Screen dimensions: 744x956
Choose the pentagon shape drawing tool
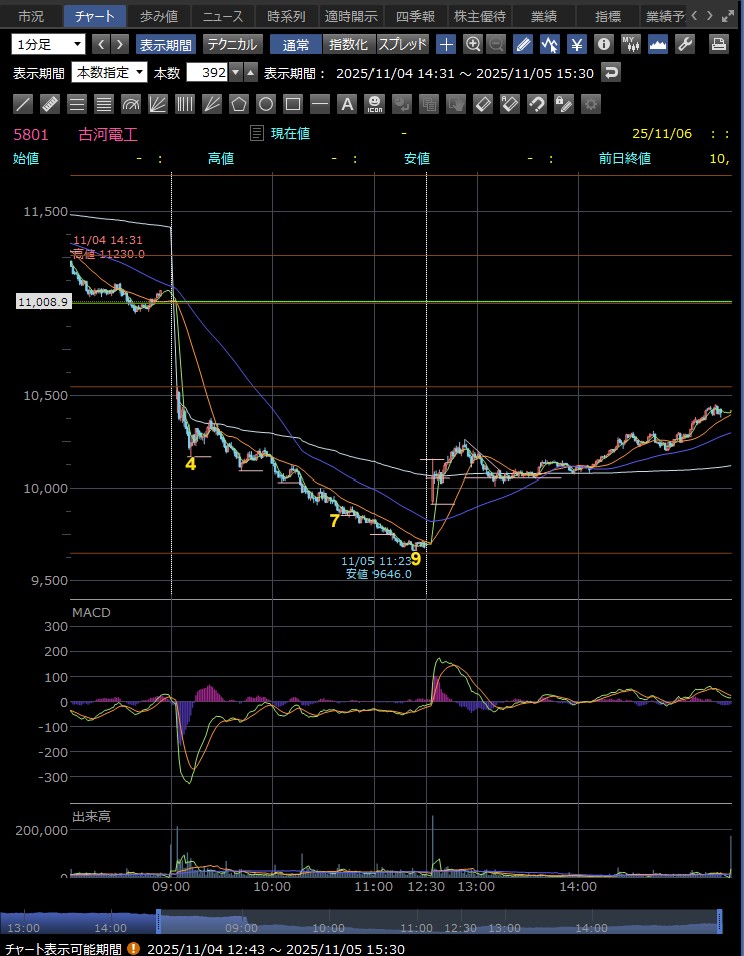[x=239, y=104]
